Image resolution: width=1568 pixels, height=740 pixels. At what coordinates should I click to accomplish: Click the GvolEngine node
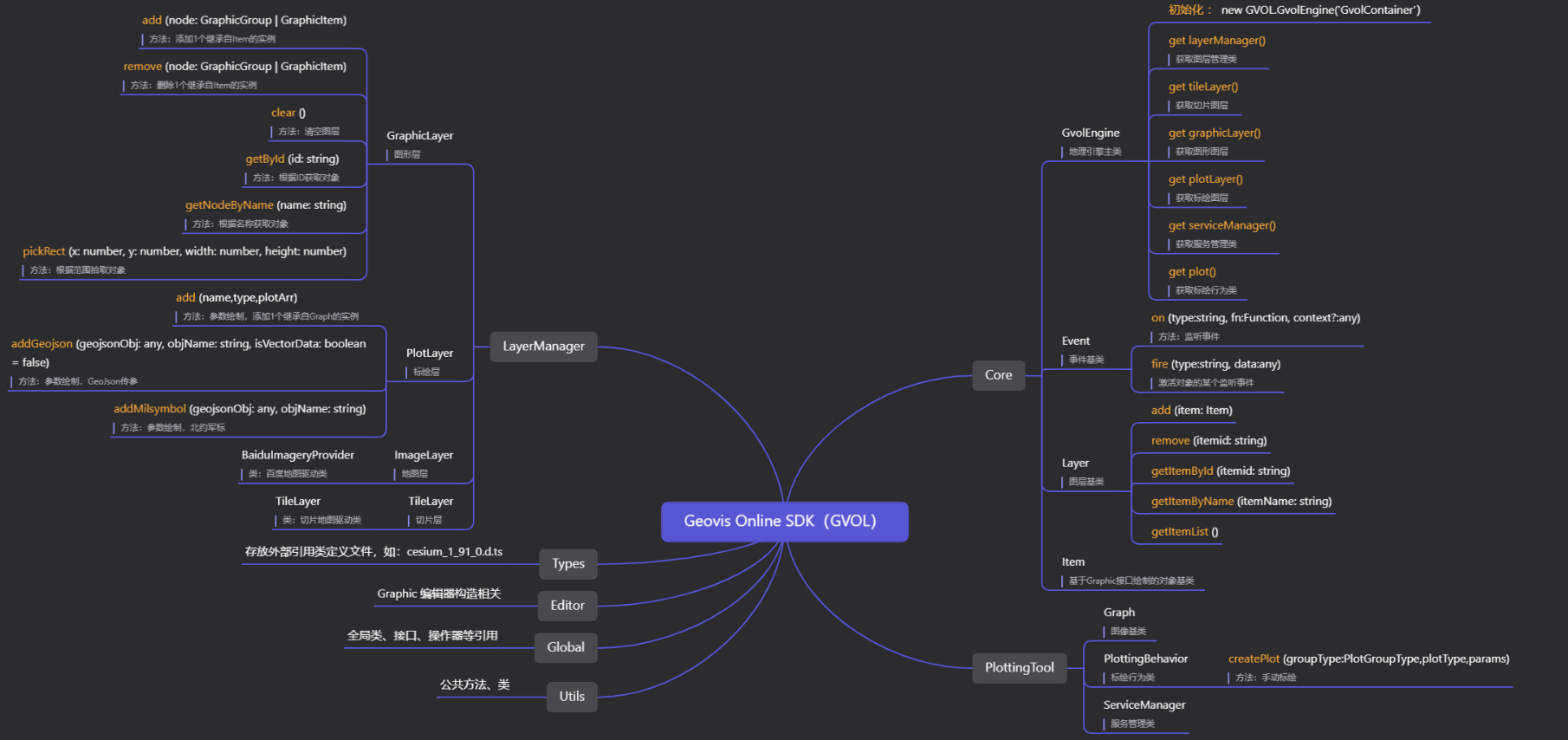1092,141
